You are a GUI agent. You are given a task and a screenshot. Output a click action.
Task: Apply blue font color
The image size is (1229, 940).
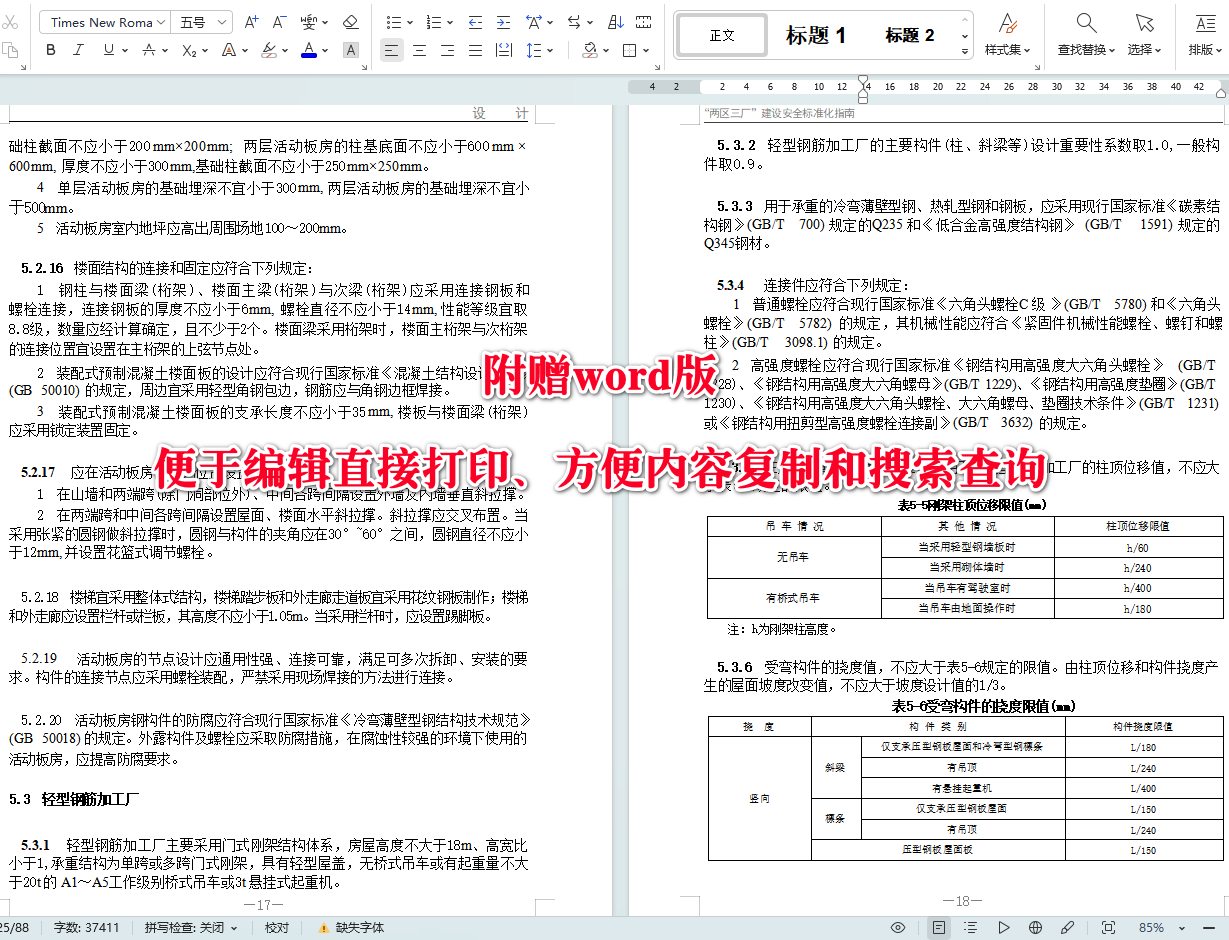tap(308, 49)
